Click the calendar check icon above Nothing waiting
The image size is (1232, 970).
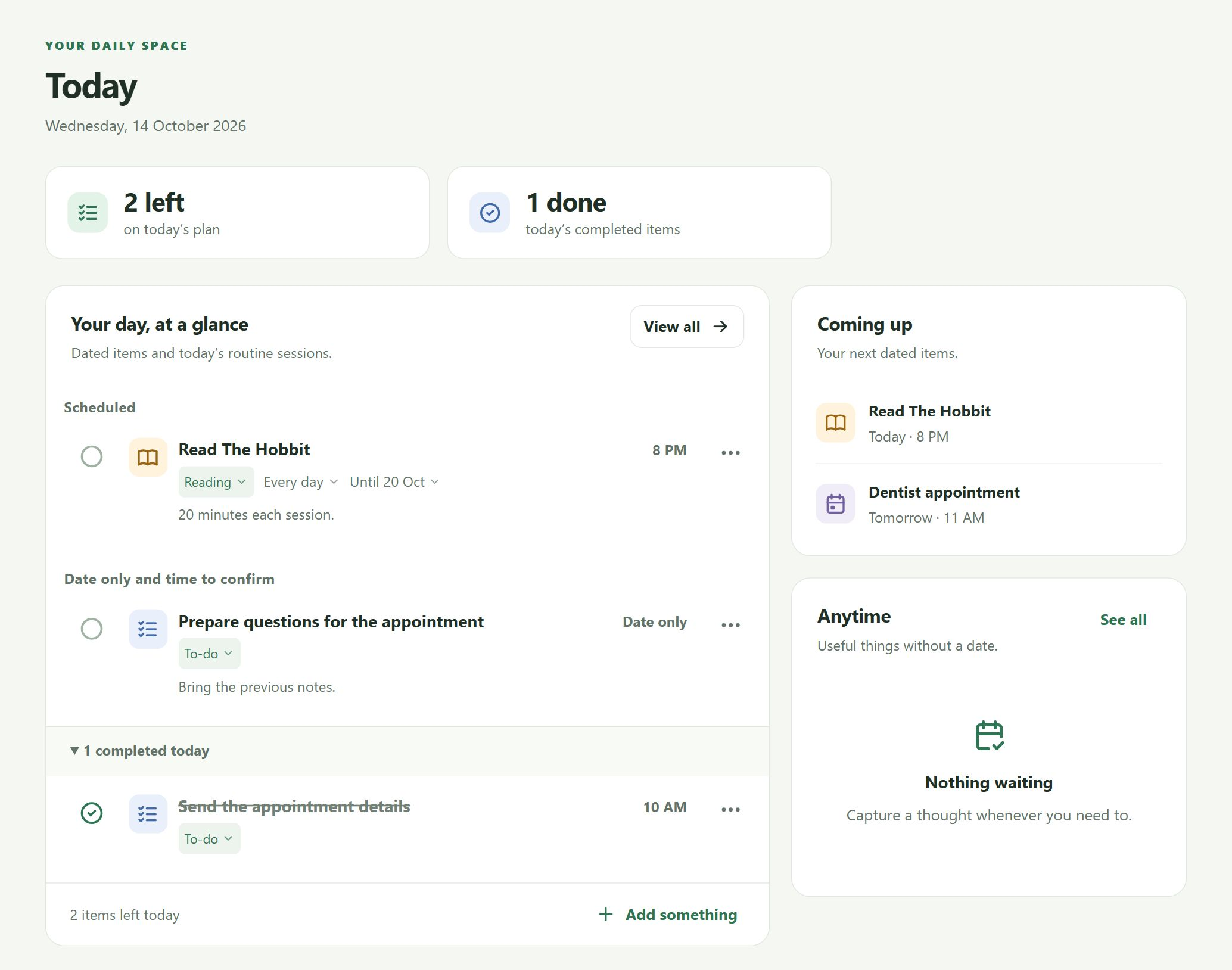[989, 736]
